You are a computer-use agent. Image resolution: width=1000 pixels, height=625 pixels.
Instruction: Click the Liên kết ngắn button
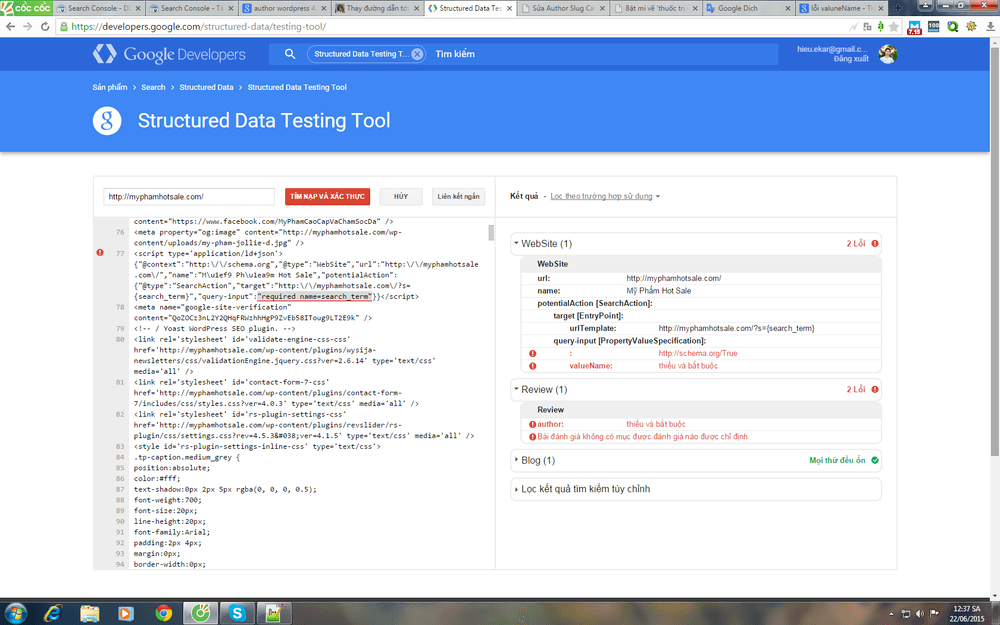[458, 196]
